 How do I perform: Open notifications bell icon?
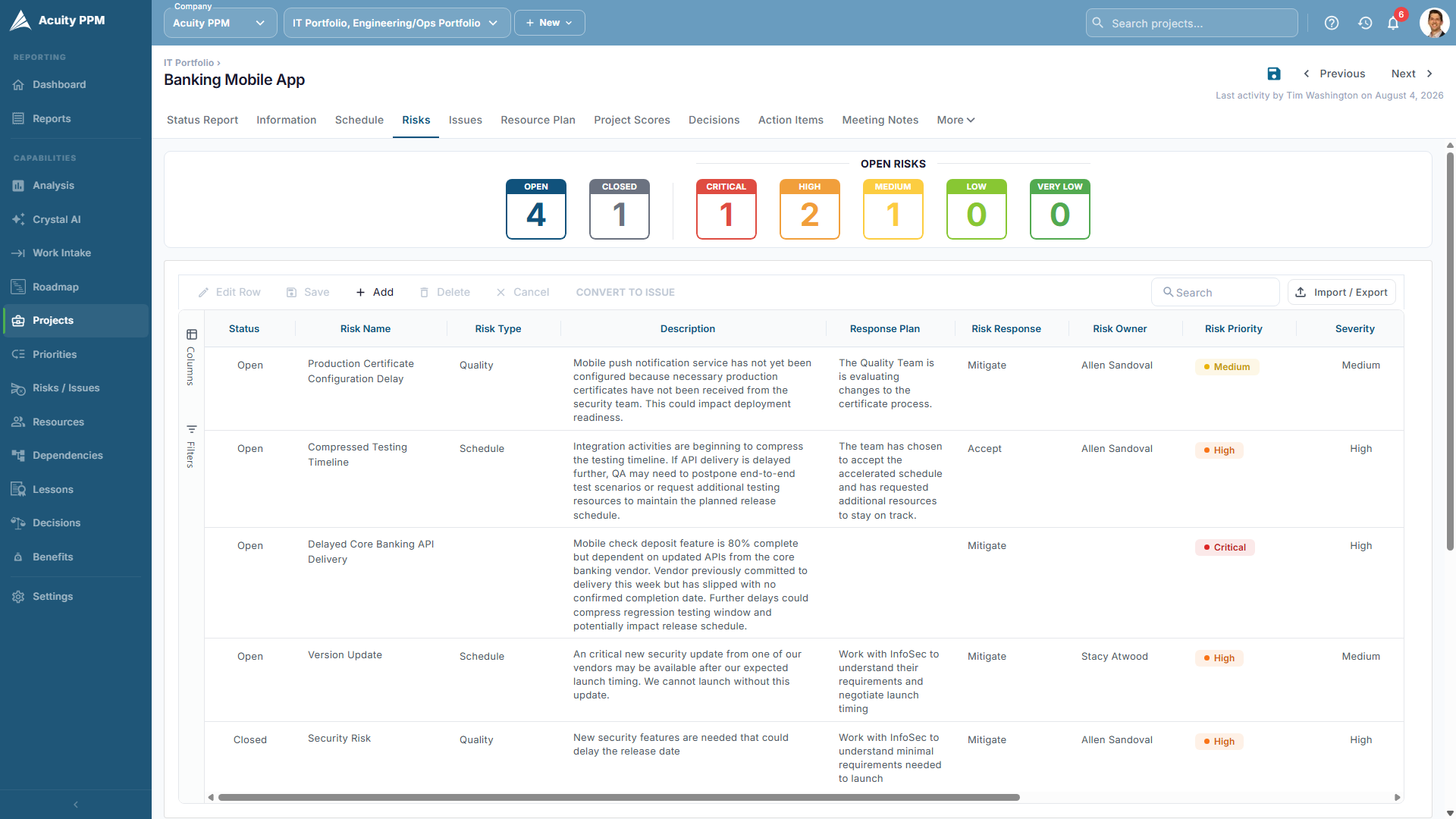pos(1393,23)
